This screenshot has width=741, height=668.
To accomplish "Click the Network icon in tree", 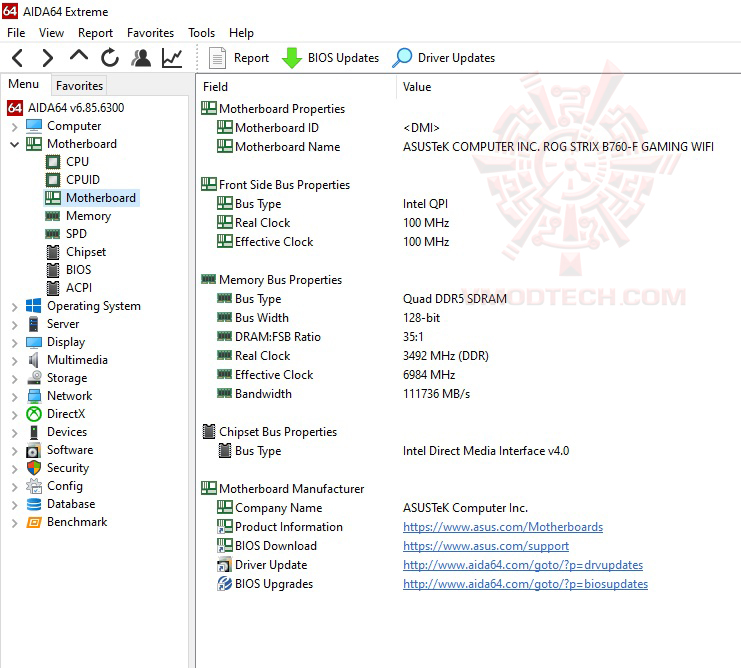I will pos(34,396).
